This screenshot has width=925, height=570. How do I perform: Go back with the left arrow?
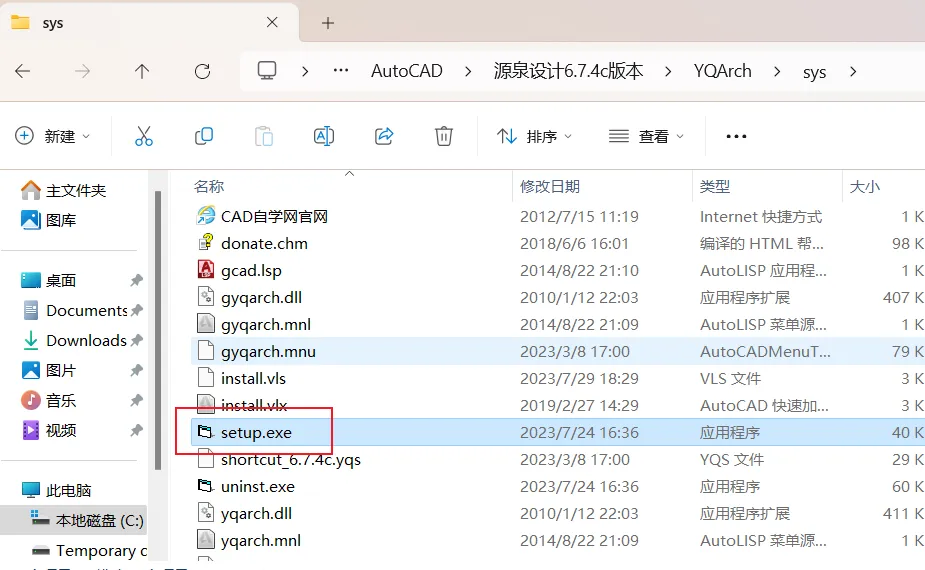[x=22, y=71]
